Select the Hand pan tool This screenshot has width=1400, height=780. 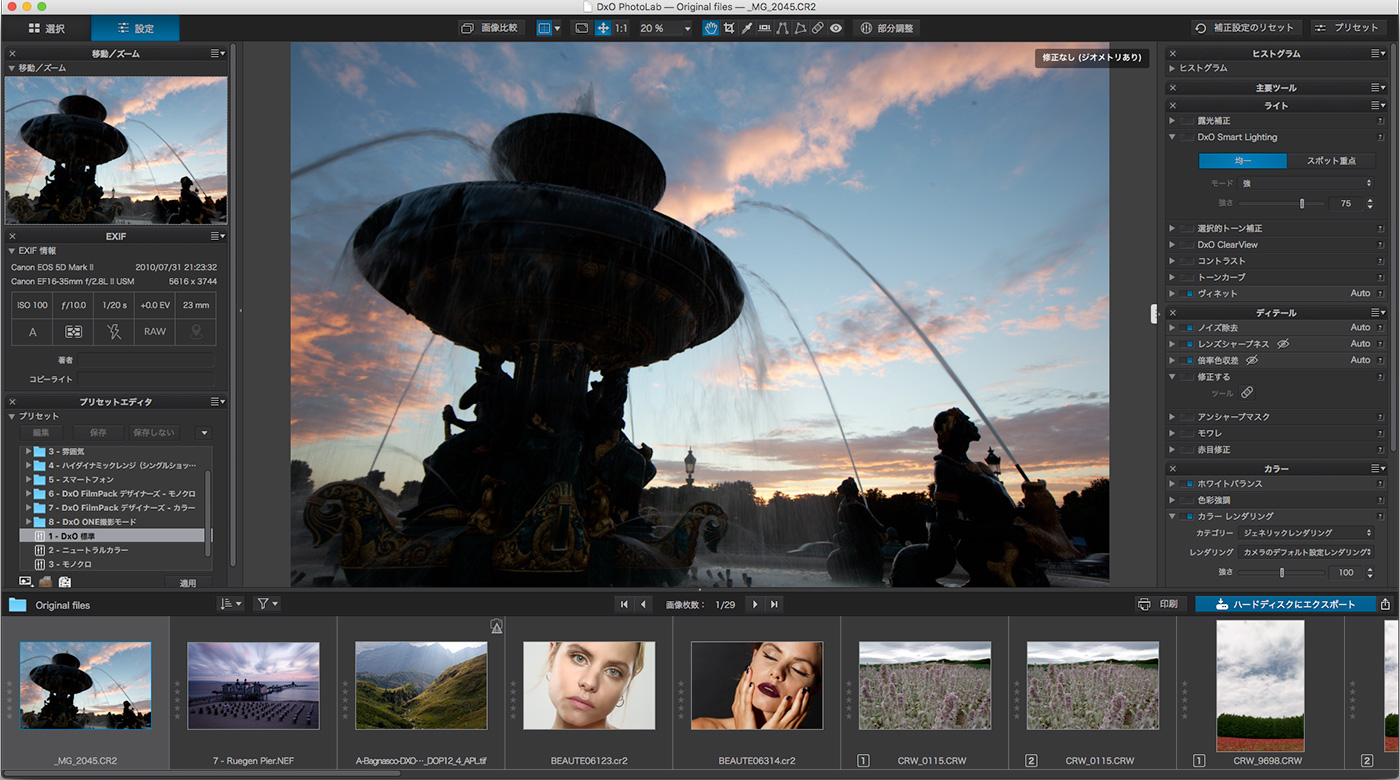coord(710,28)
